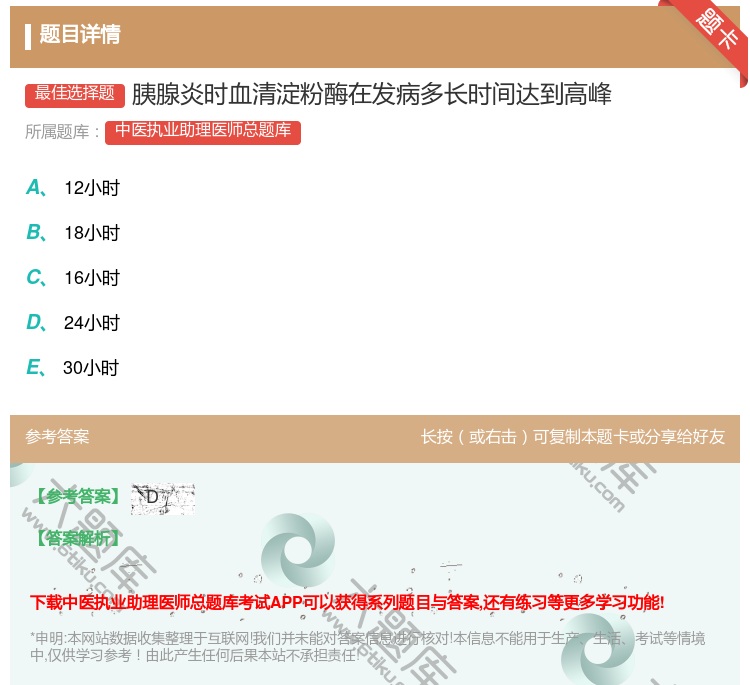Click the 所属题库 label
The width and height of the screenshot is (750, 685).
(62, 132)
